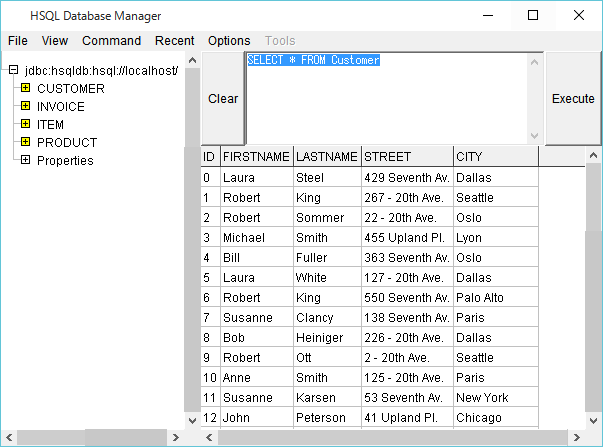Viewport: 603px width, 447px height.
Task: Click the '41 Upland Pl.' street cell
Action: click(408, 417)
